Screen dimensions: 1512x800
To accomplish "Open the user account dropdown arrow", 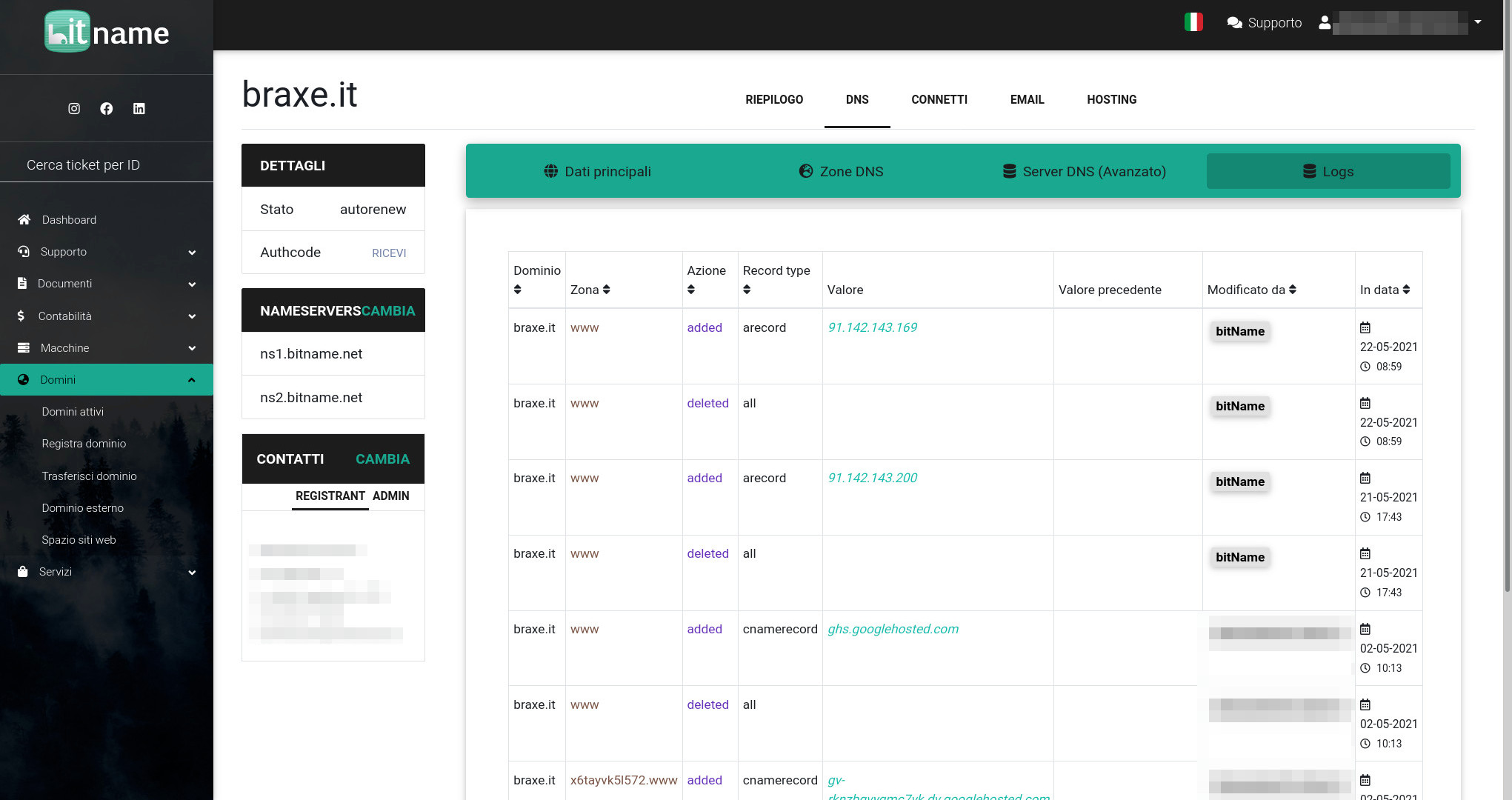I will coord(1478,22).
